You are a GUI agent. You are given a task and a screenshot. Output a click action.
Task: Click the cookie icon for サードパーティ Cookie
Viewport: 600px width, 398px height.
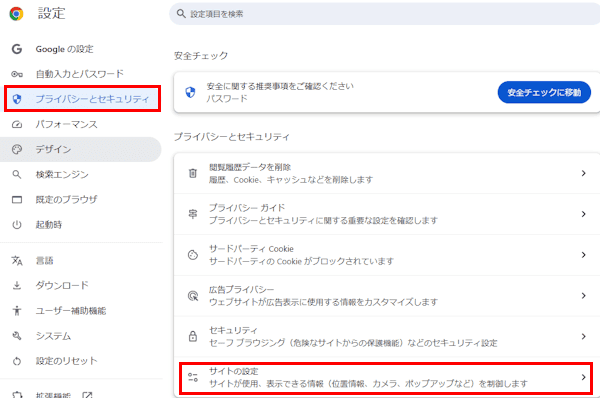coord(193,255)
